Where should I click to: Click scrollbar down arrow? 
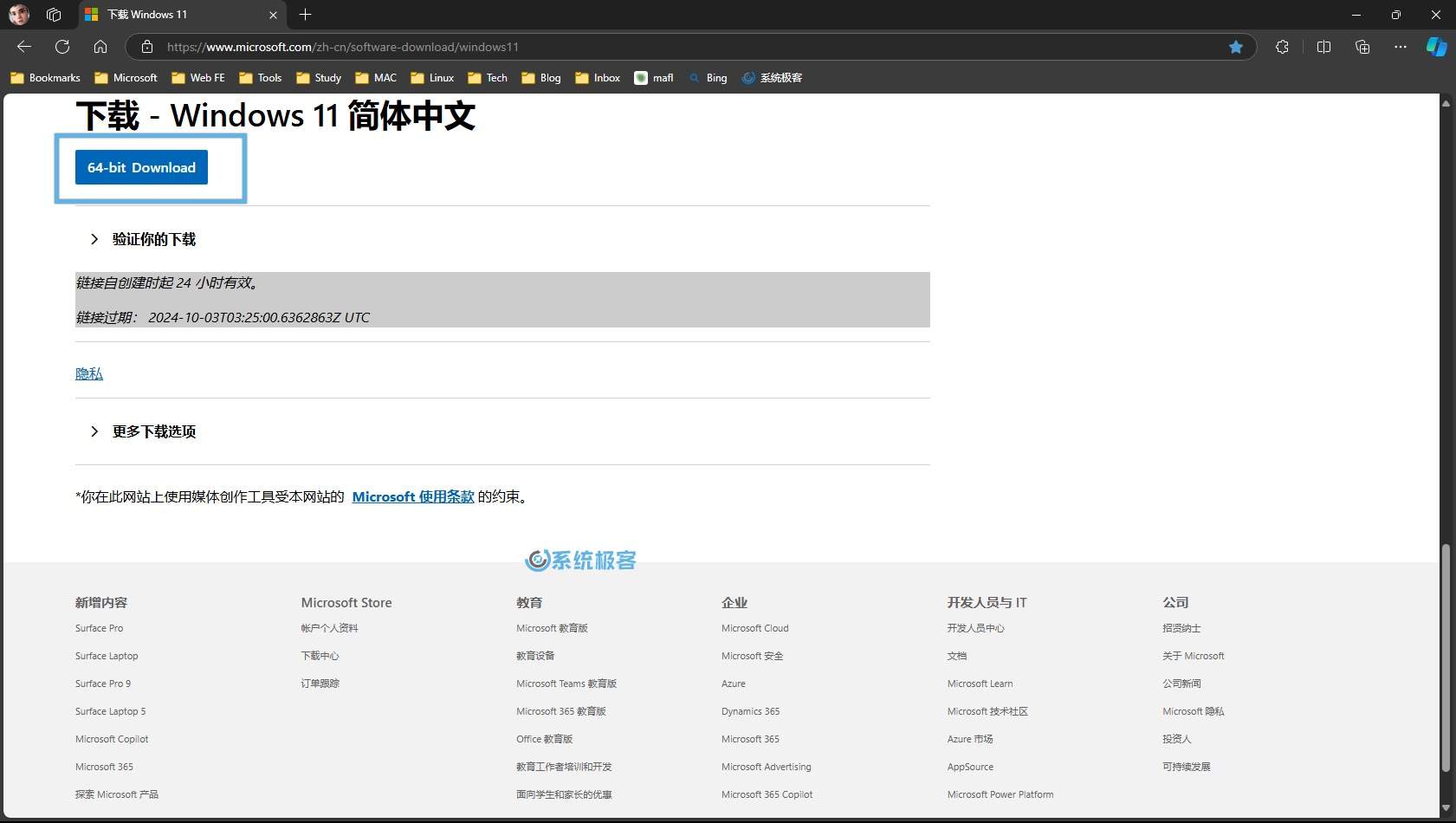coord(1445,808)
